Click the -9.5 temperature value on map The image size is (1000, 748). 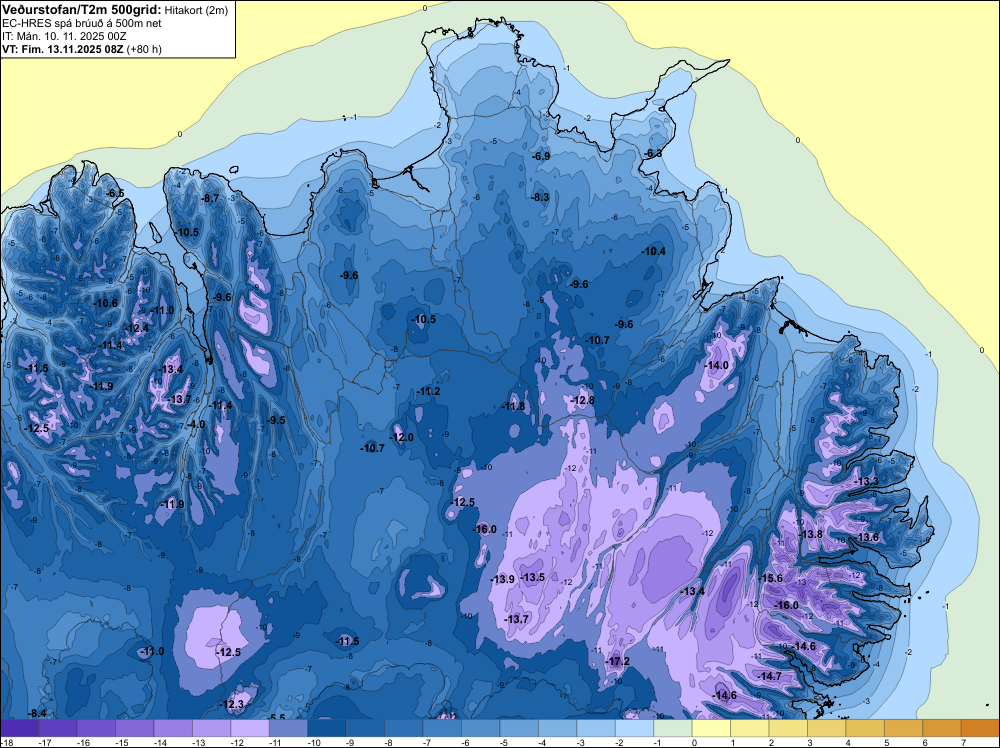pos(276,420)
